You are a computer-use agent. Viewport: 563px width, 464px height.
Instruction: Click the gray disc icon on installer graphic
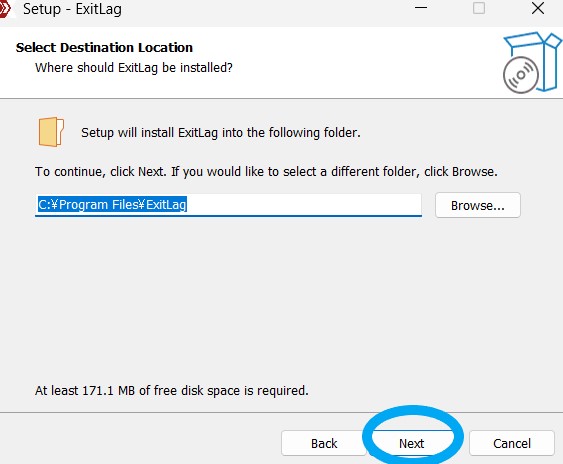point(521,75)
